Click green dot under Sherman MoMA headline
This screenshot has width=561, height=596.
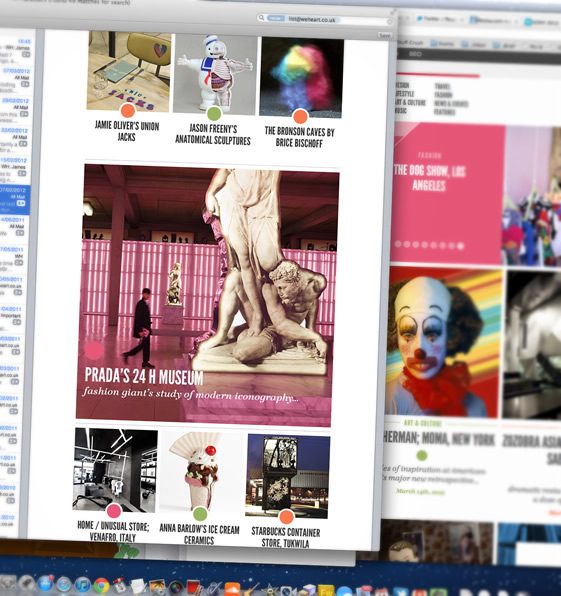[x=422, y=455]
